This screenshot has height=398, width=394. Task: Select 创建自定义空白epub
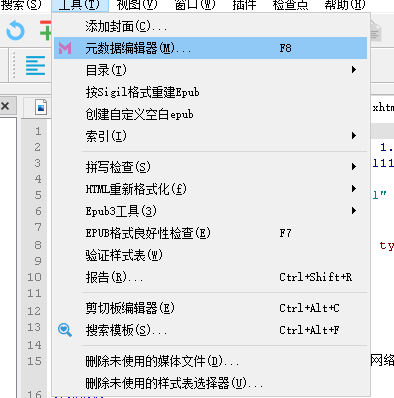[x=210, y=114]
